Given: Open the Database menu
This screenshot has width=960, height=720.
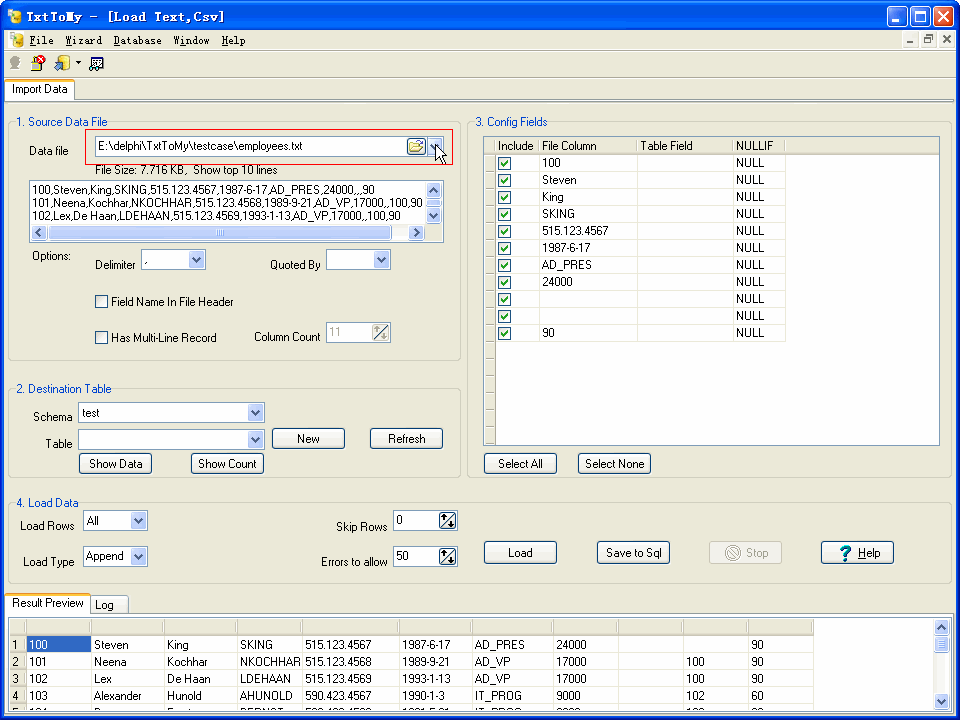Looking at the screenshot, I should 137,40.
